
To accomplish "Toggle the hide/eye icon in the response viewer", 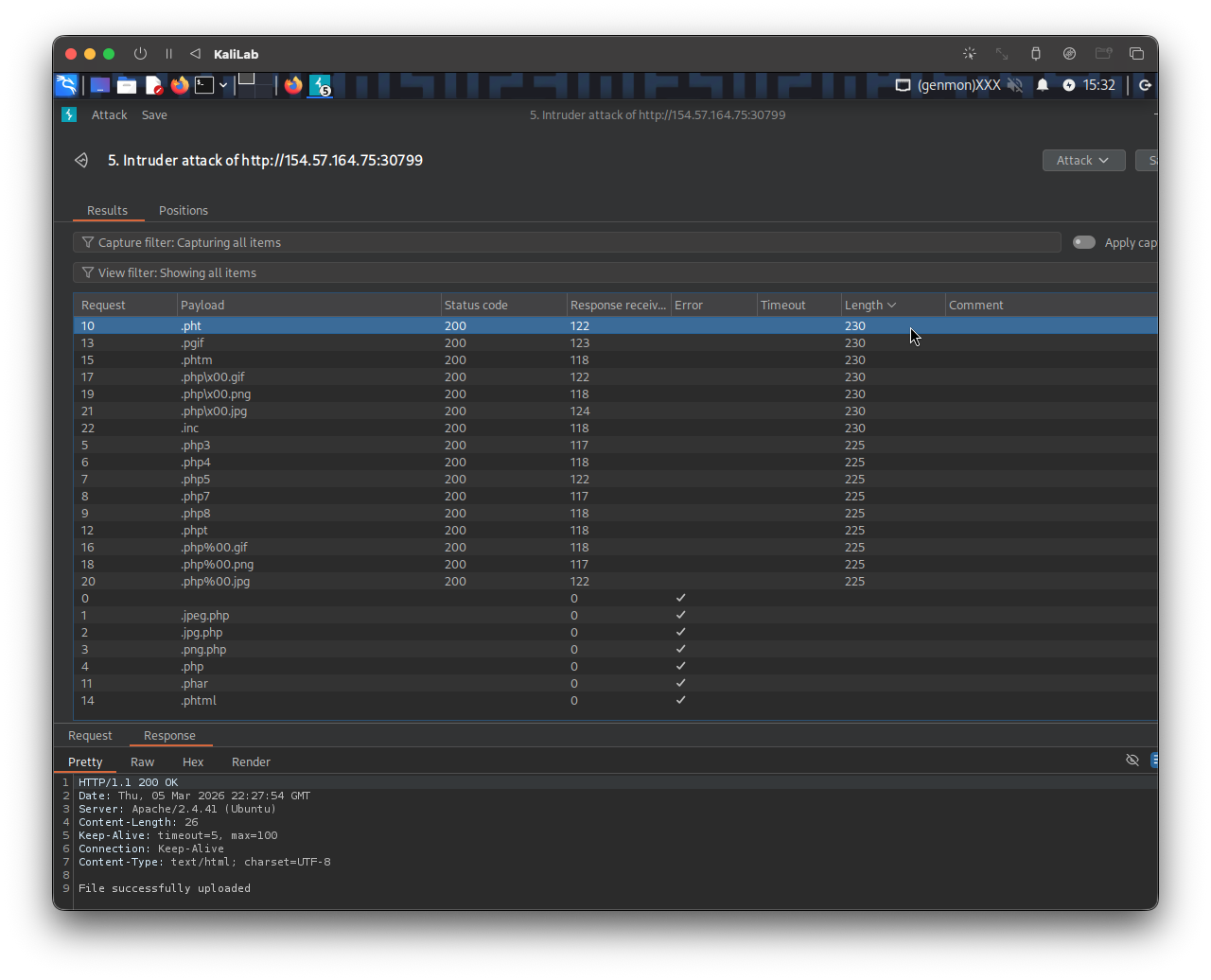I will pos(1132,760).
